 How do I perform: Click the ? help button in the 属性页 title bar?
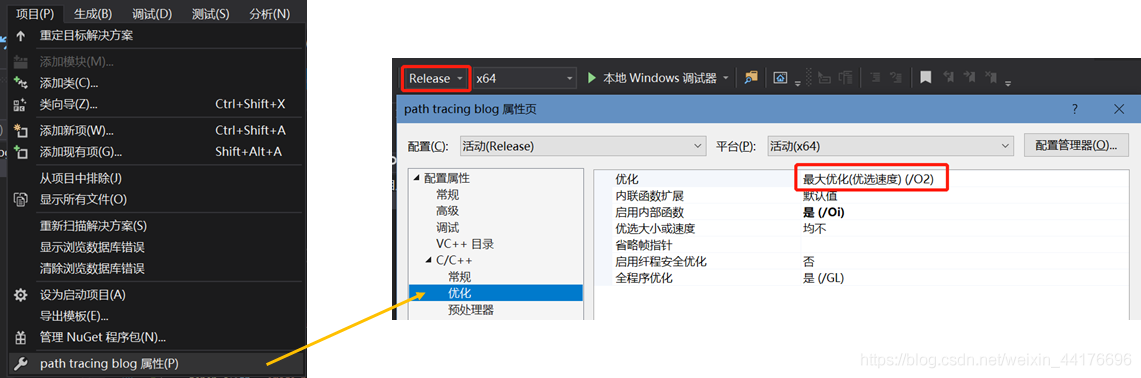click(x=1075, y=109)
